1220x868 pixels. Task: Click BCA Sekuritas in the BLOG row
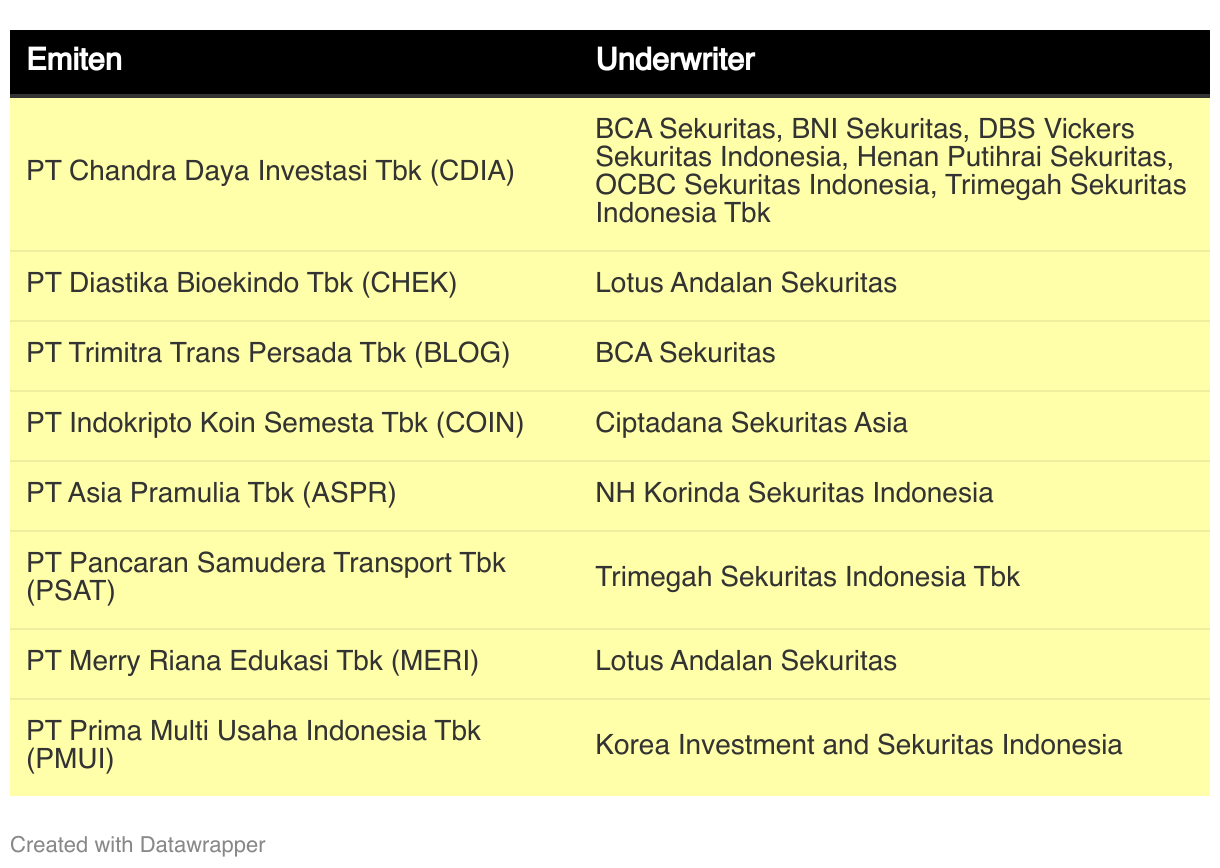pyautogui.click(x=685, y=353)
